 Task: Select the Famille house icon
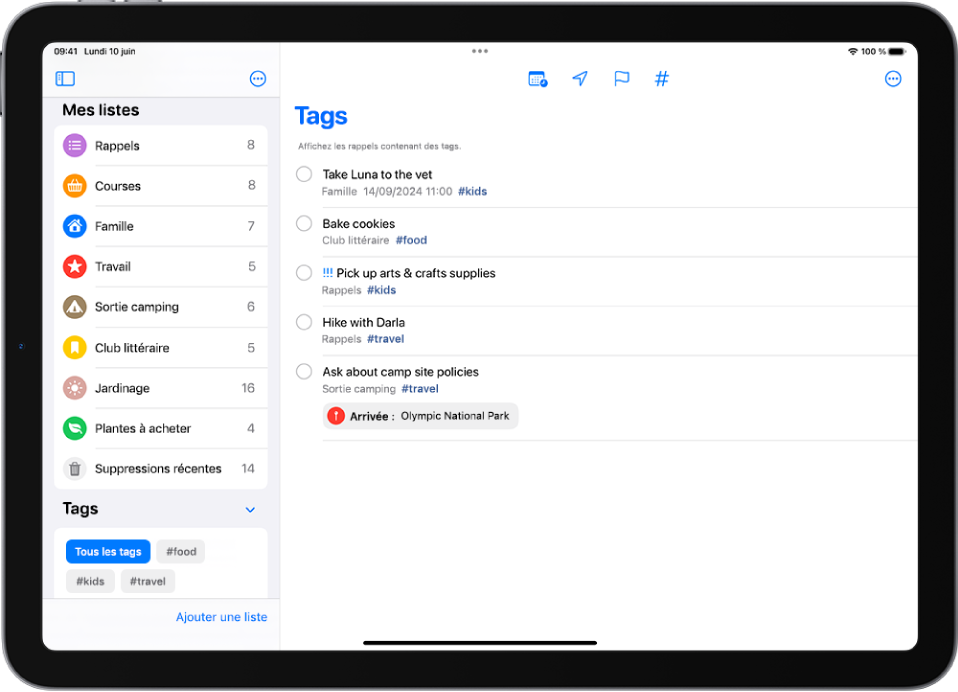[74, 226]
